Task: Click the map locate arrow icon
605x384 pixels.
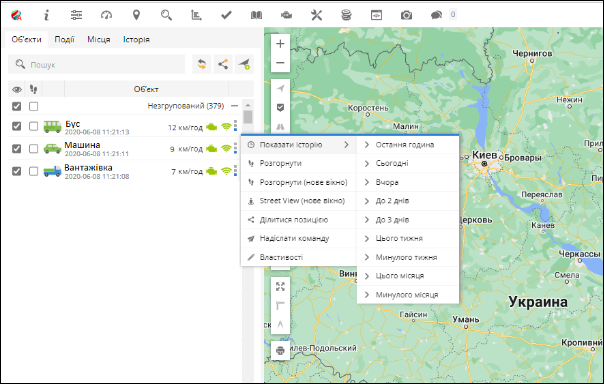Action: pos(281,88)
